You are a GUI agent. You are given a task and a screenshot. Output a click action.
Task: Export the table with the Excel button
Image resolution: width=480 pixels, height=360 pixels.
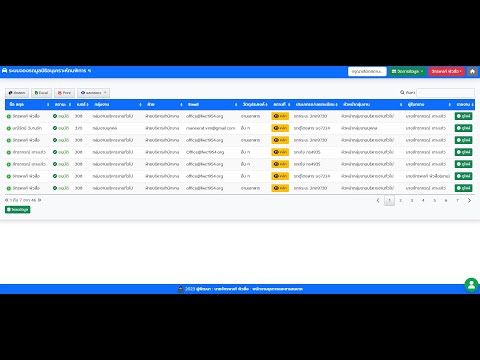[x=41, y=93]
